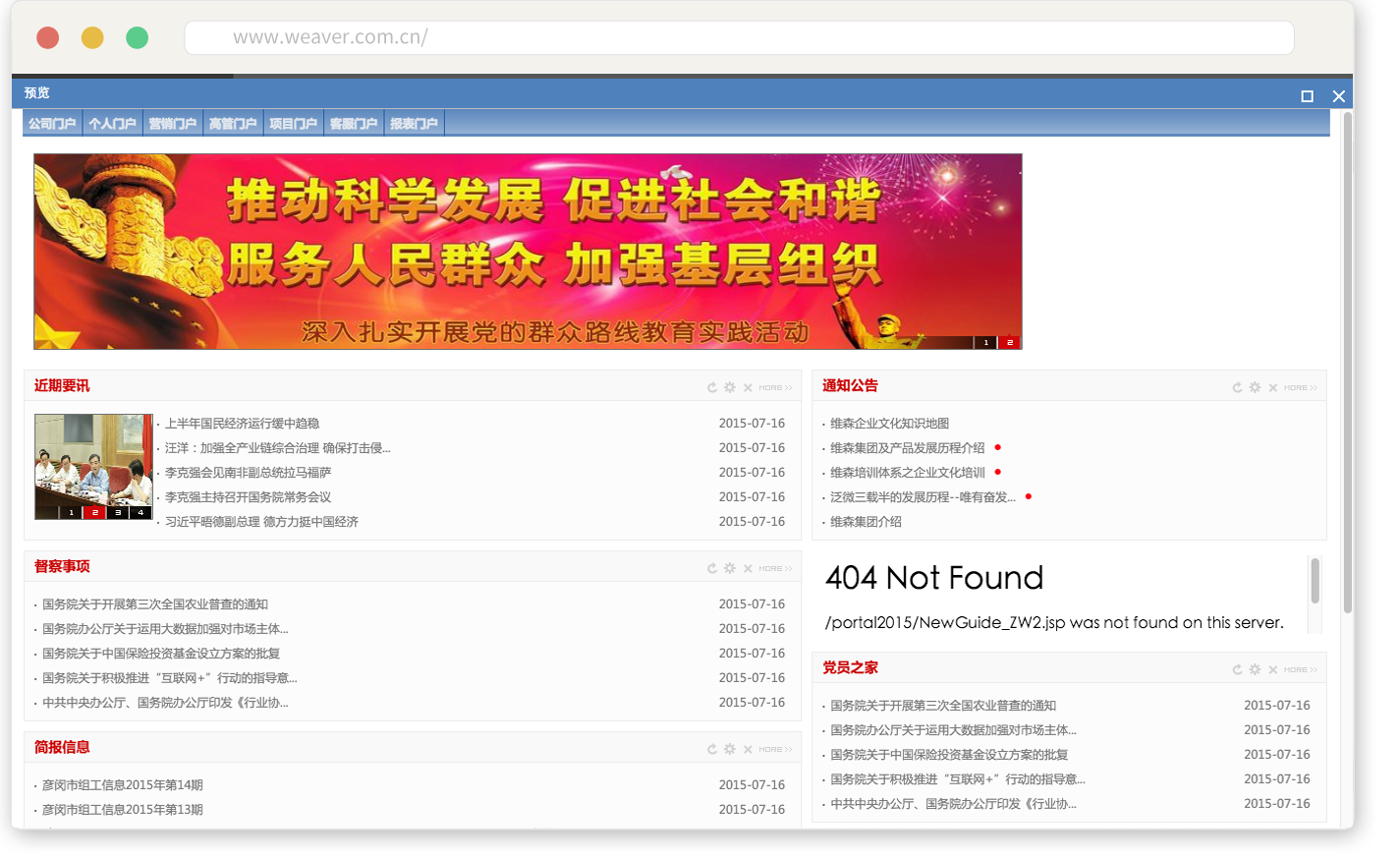
Task: Remove the 通知公告 panel using X icon
Action: pyautogui.click(x=1272, y=388)
